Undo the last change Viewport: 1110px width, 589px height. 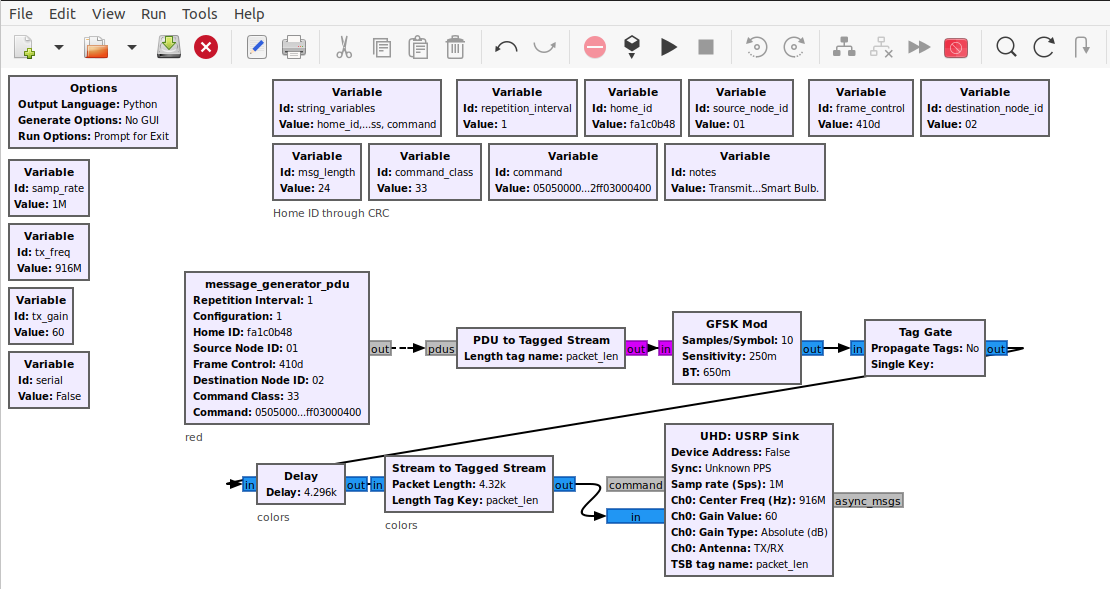pyautogui.click(x=506, y=47)
